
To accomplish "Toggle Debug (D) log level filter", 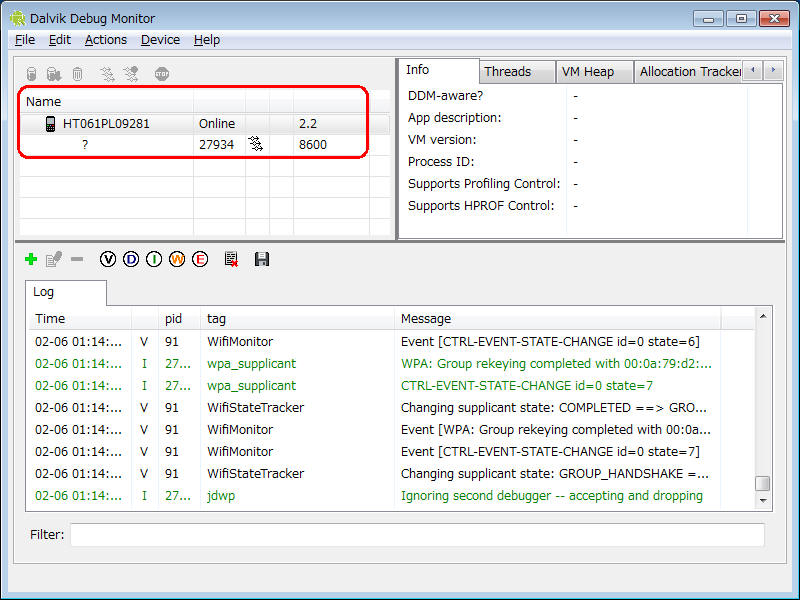I will [131, 260].
